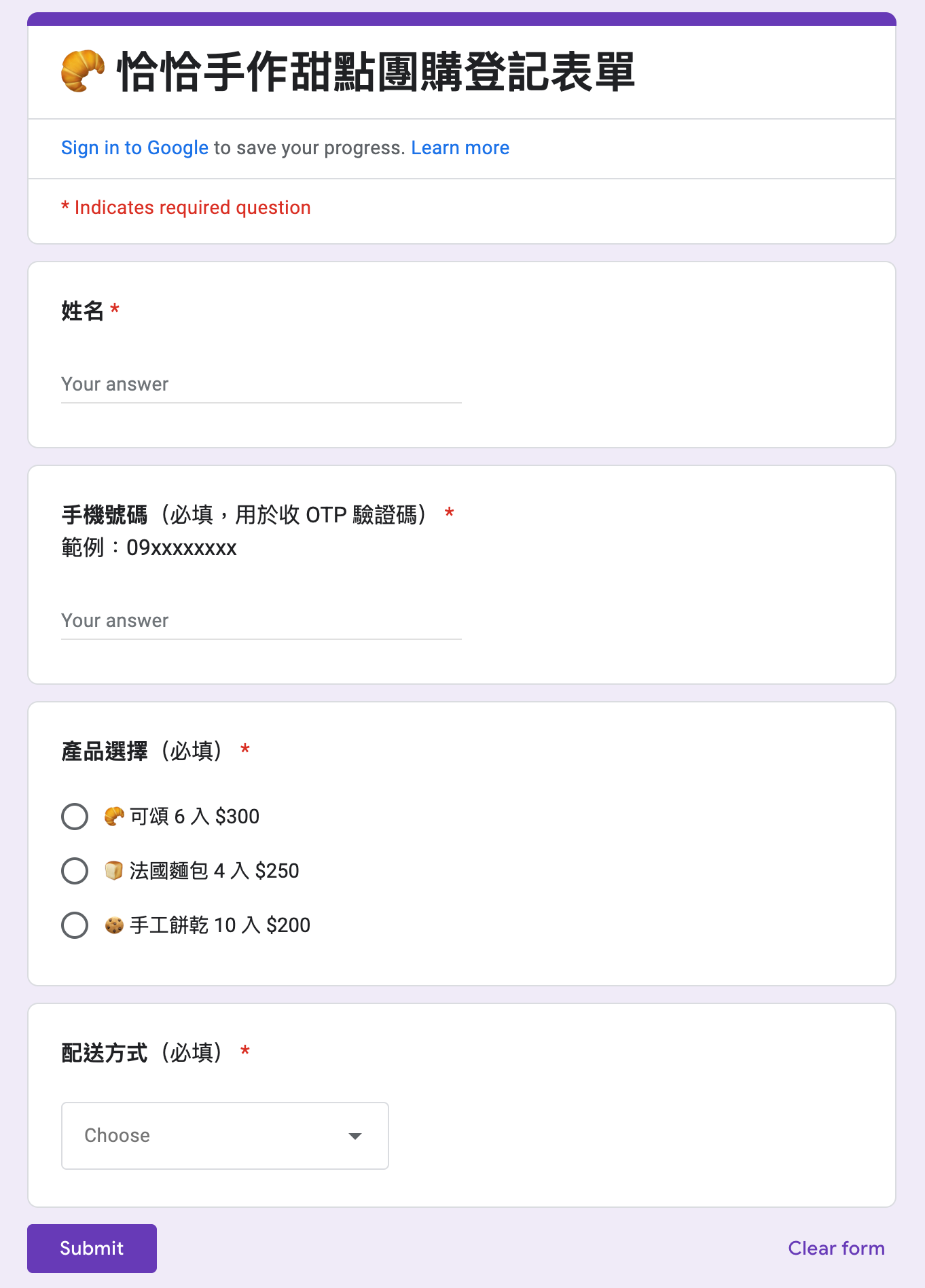Open the Learn more link
Image resolution: width=925 pixels, height=1288 pixels.
tap(460, 147)
